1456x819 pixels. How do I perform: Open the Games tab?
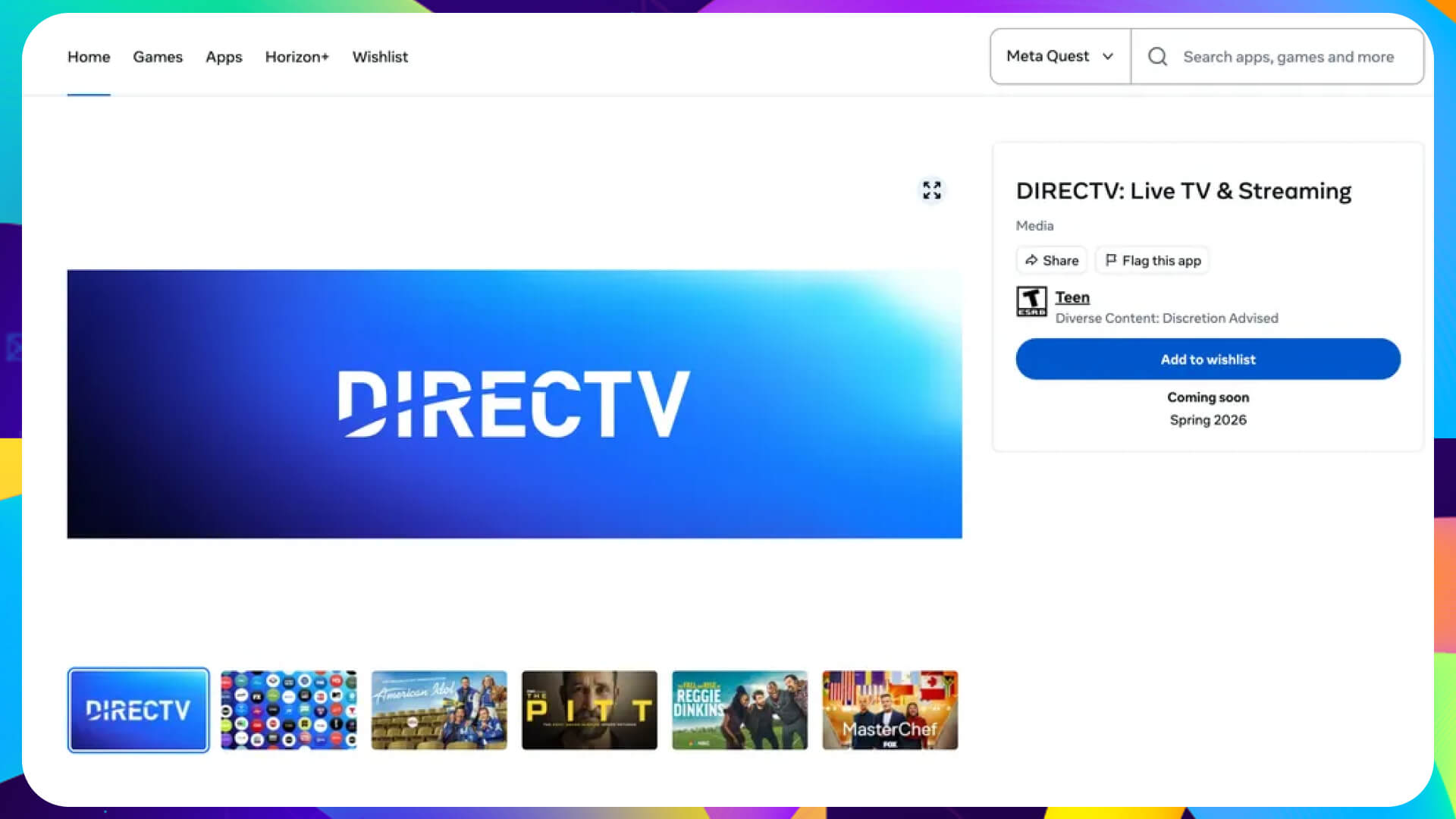[x=158, y=57]
